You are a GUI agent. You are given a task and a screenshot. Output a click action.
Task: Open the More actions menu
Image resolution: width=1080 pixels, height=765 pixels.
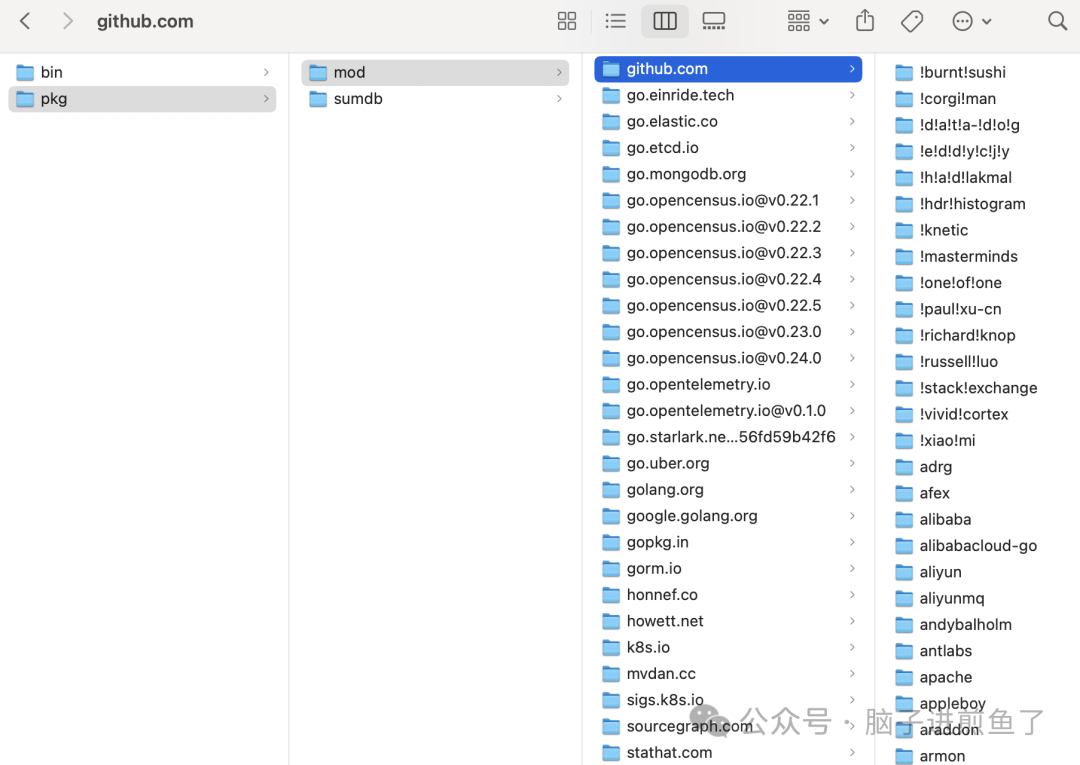972,21
